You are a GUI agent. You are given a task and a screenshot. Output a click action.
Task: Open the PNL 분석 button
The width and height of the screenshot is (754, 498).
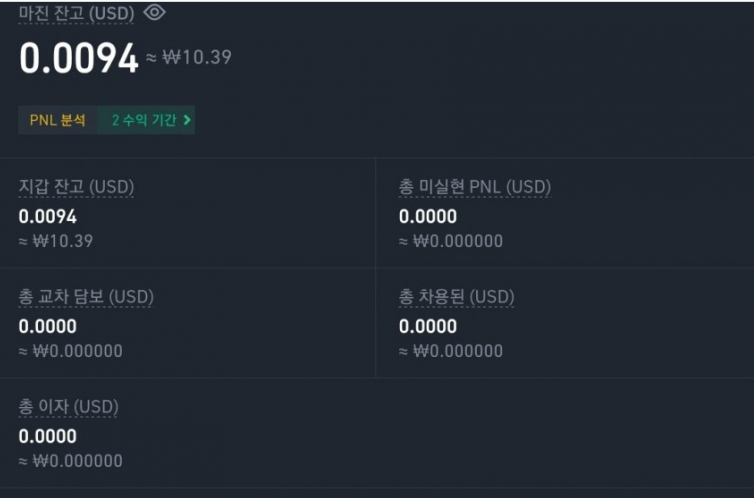(x=57, y=120)
